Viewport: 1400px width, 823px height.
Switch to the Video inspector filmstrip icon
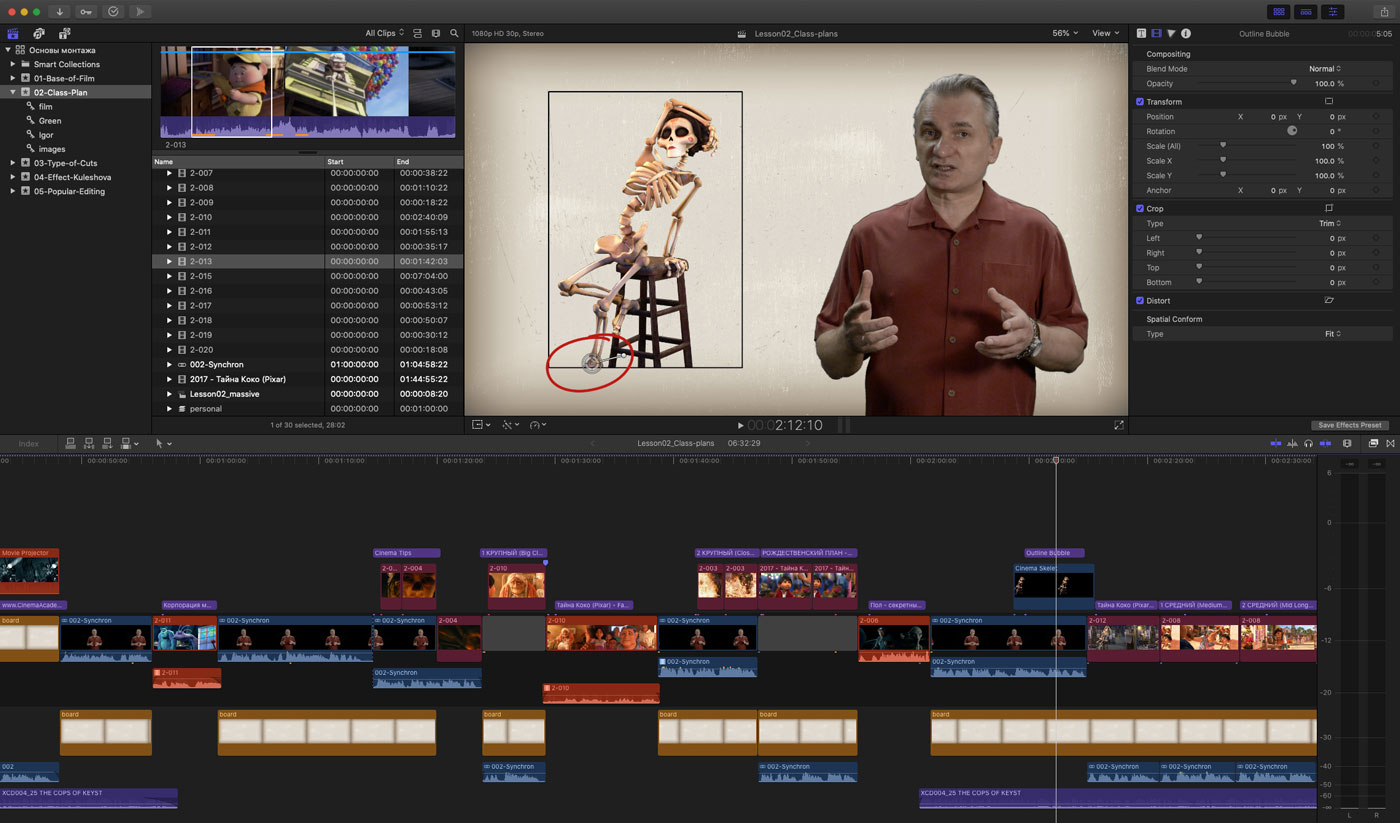[x=1156, y=33]
